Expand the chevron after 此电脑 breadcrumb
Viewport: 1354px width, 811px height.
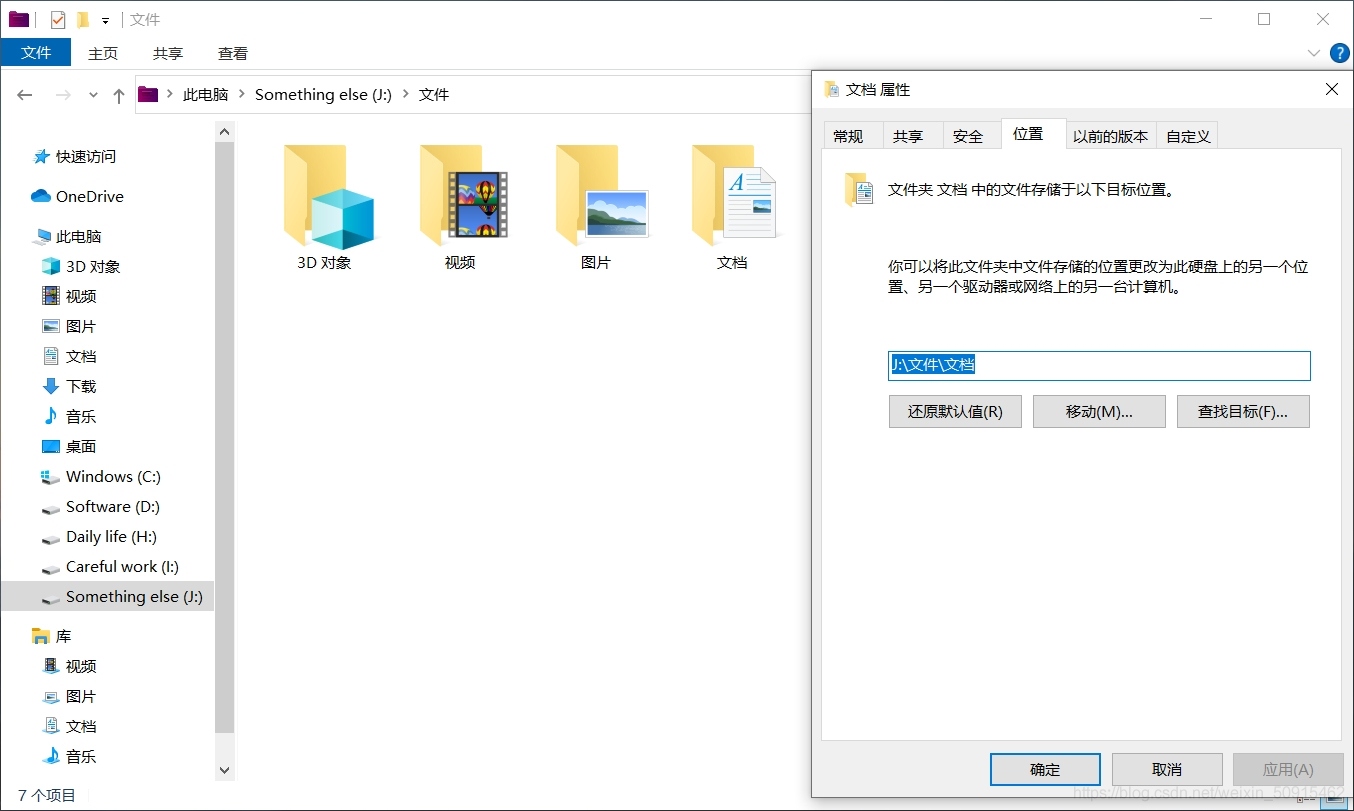242,95
